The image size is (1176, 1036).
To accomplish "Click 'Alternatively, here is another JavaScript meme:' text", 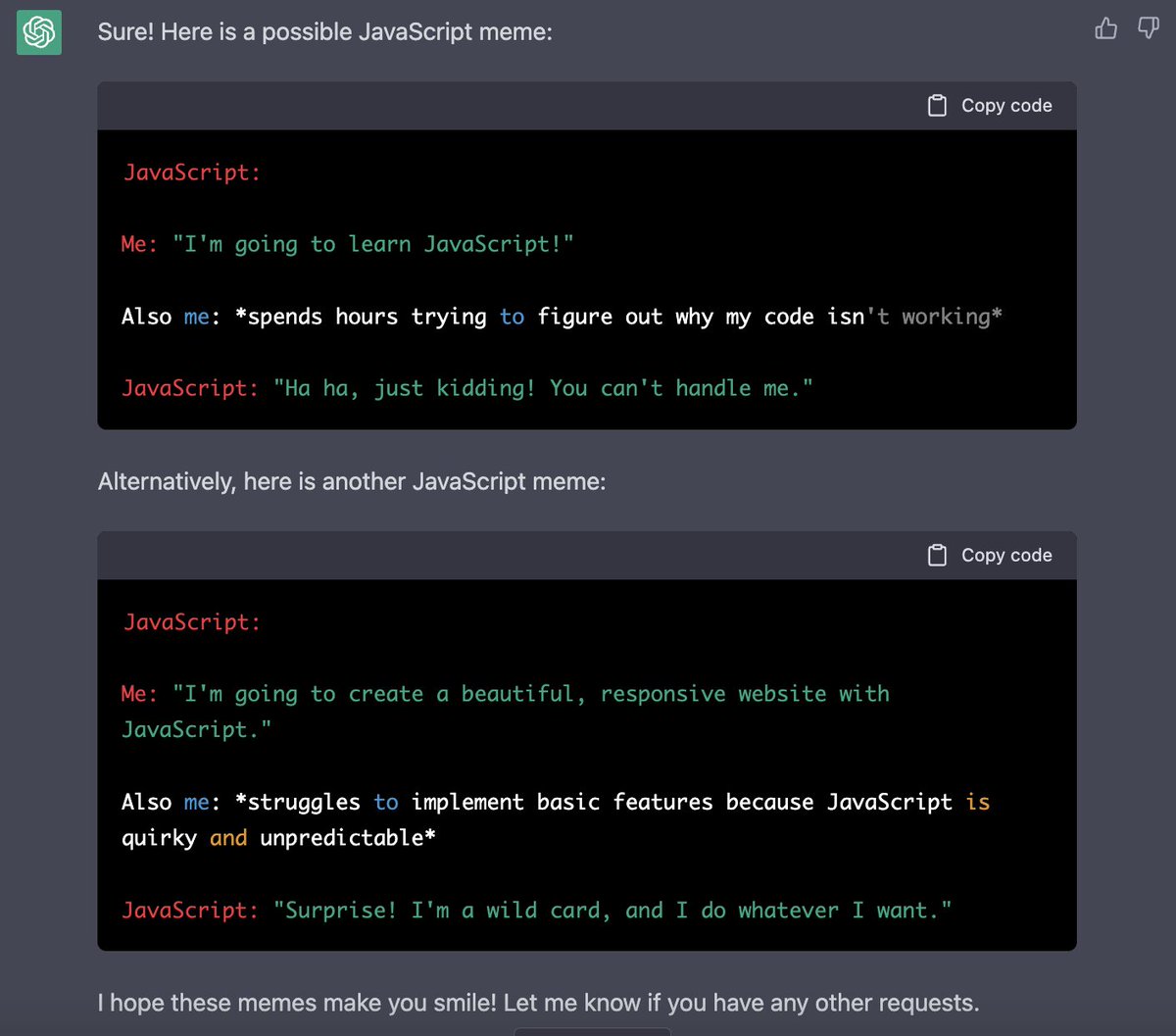I will pos(352,482).
